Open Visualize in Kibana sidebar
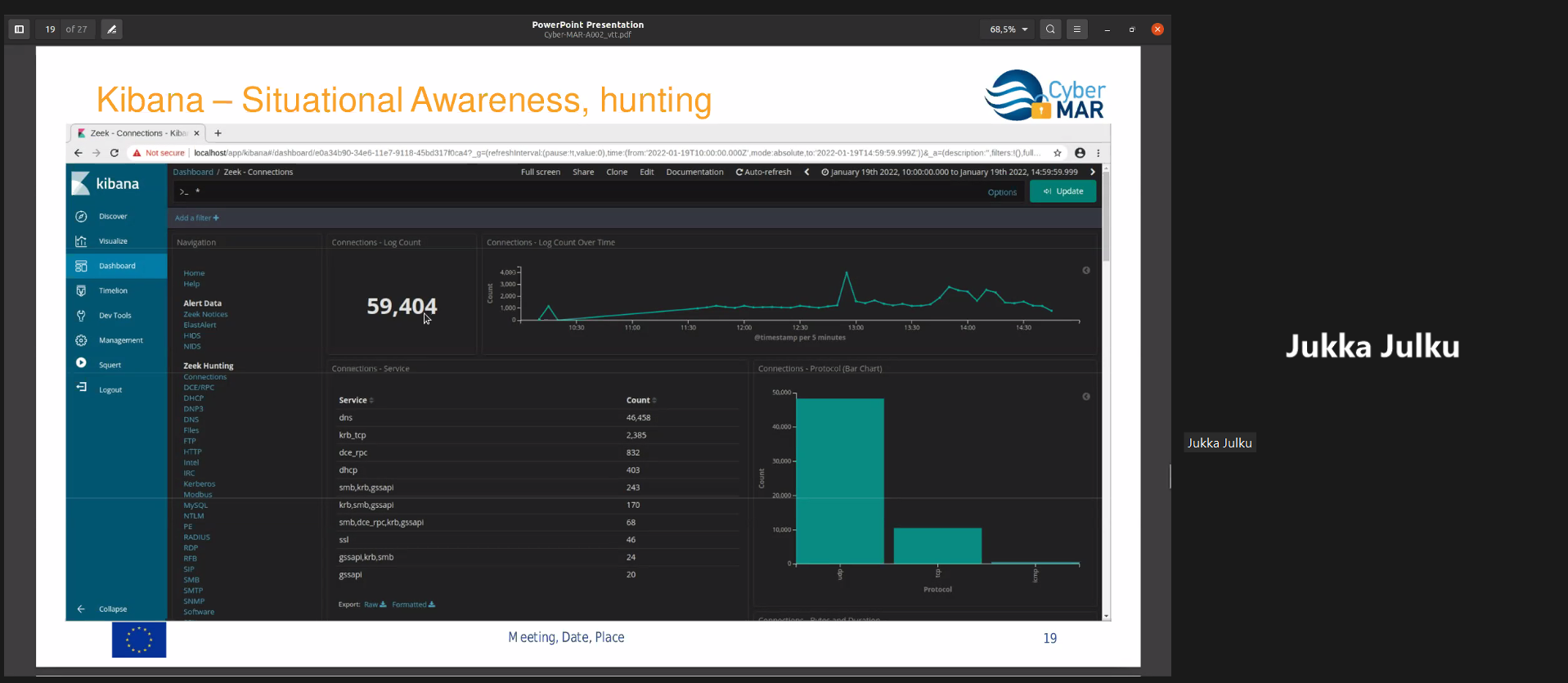This screenshot has height=683, width=1568. 113,241
